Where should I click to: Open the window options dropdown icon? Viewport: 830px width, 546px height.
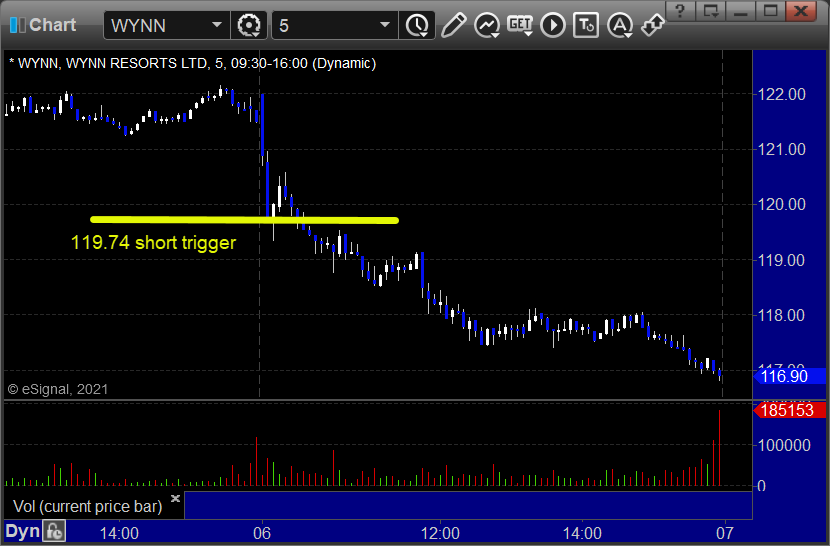(710, 11)
